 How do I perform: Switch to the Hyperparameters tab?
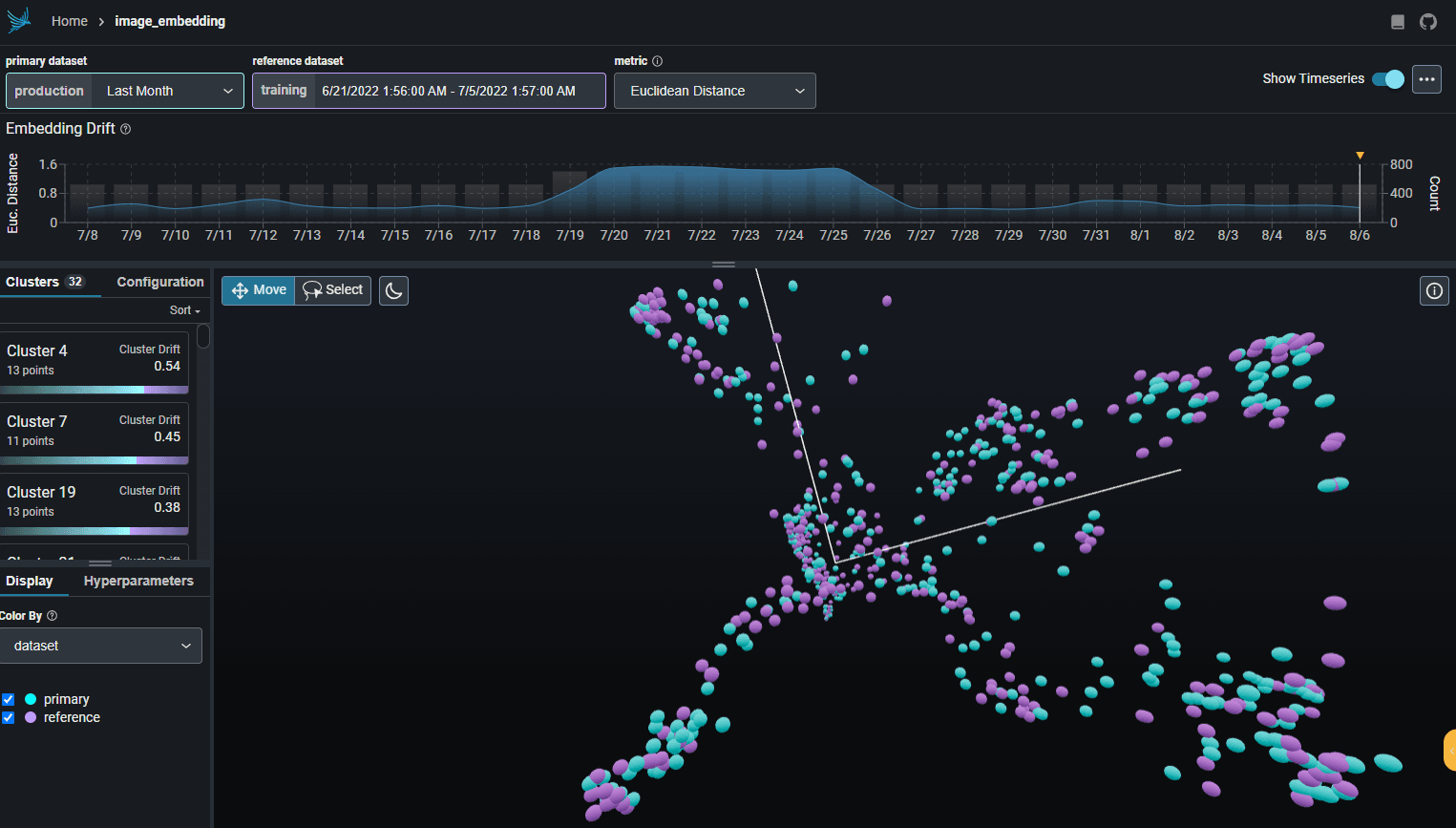click(138, 581)
